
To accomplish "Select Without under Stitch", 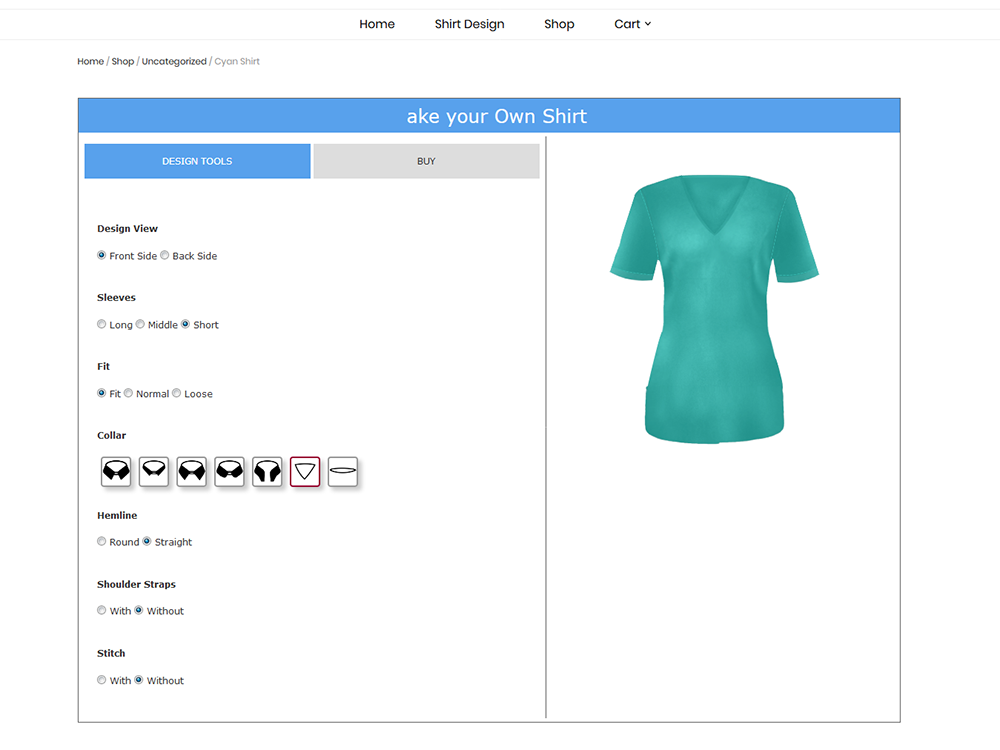I will [x=139, y=680].
